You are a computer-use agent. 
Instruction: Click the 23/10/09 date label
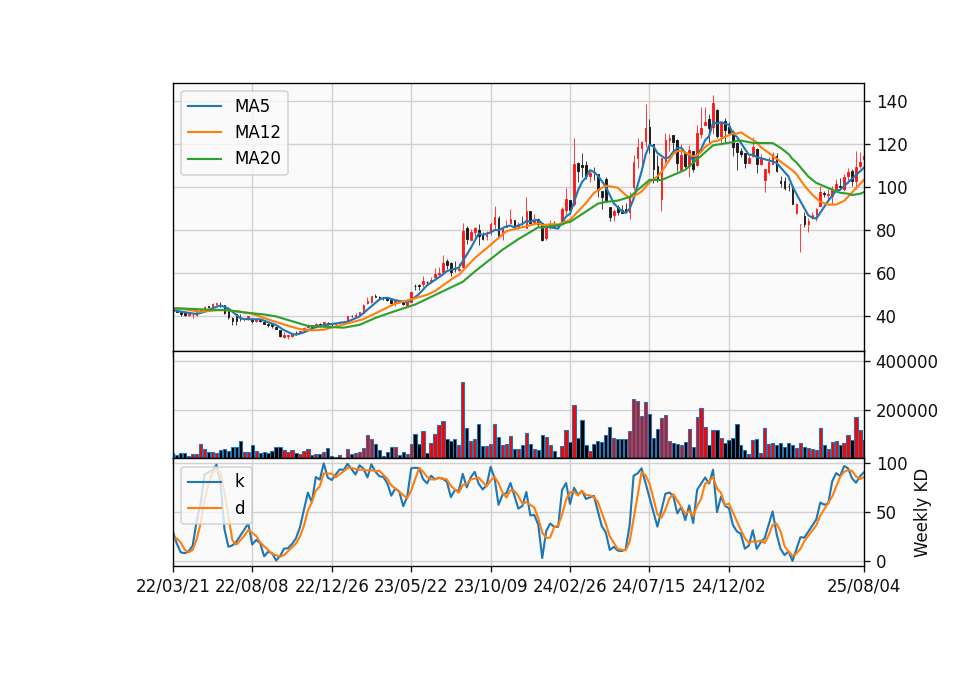tap(490, 587)
